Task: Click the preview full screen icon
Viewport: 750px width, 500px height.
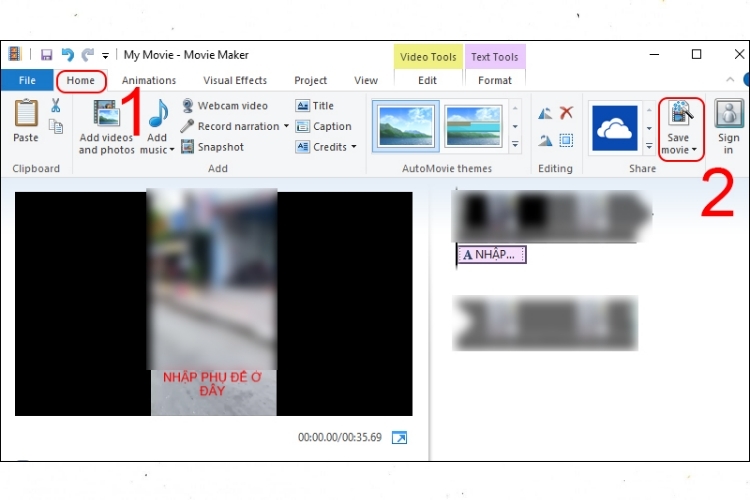Action: click(x=399, y=437)
